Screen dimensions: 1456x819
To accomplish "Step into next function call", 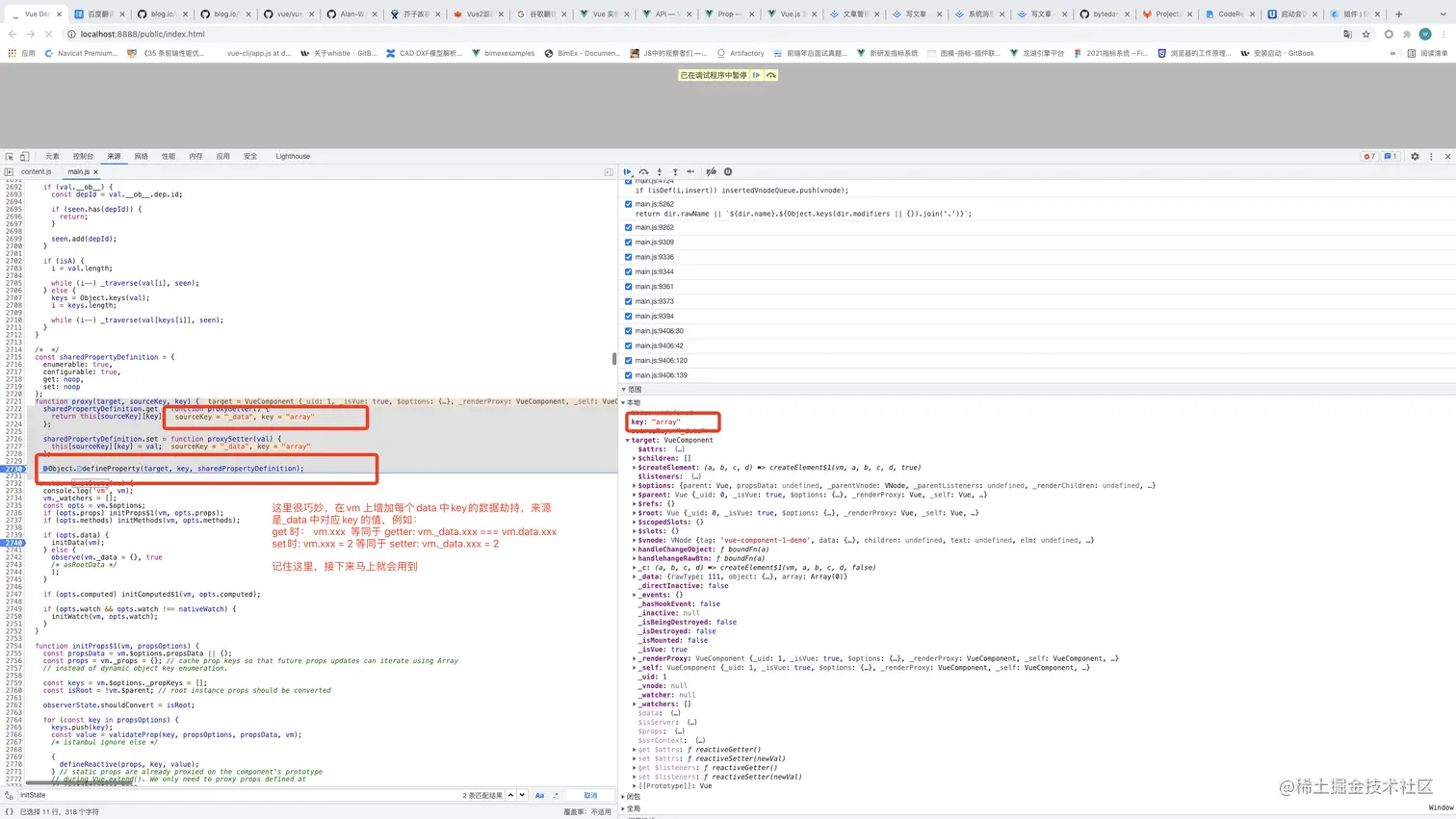I will coord(660,172).
